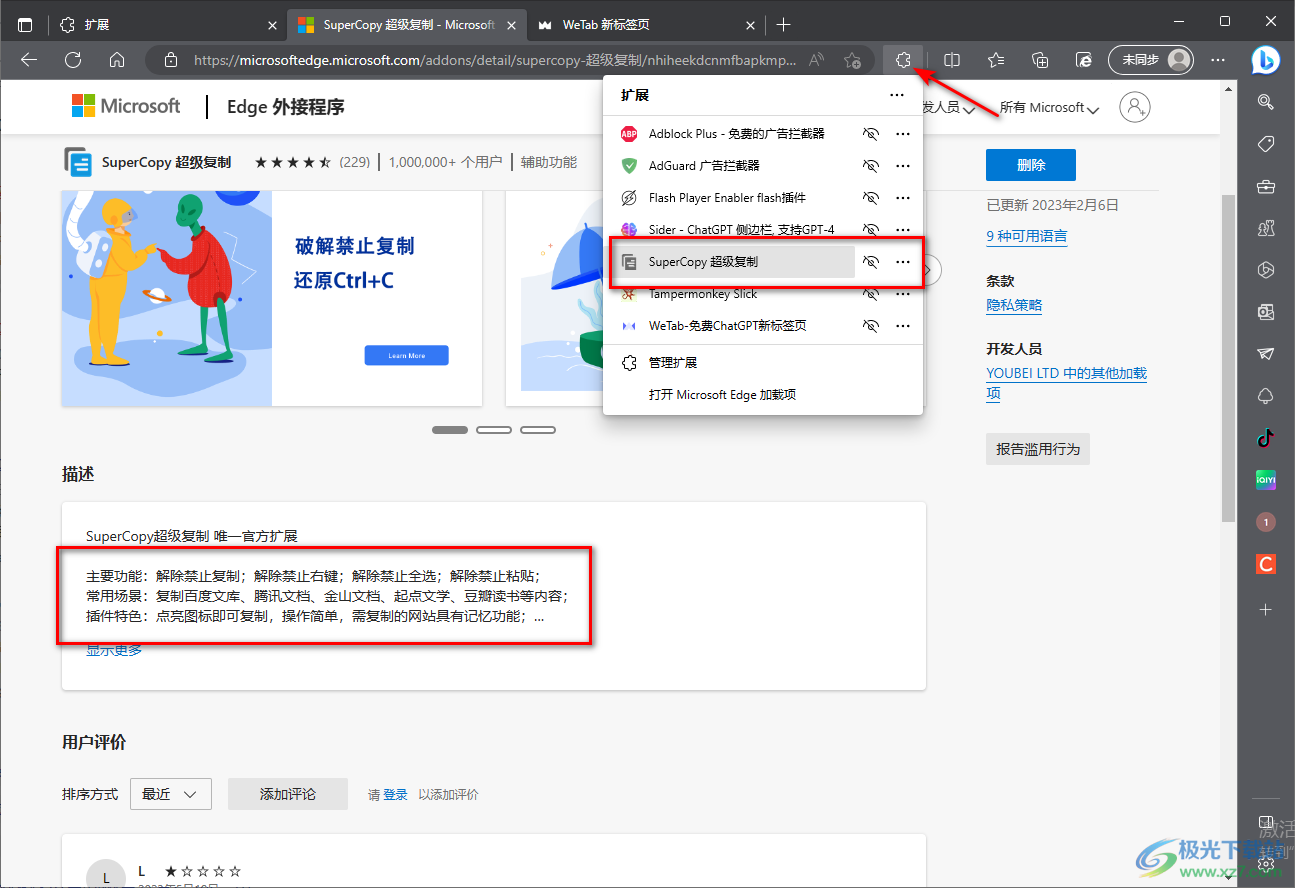
Task: Open YOUBEI LTD 中的其他加载项 link
Action: (x=1066, y=383)
